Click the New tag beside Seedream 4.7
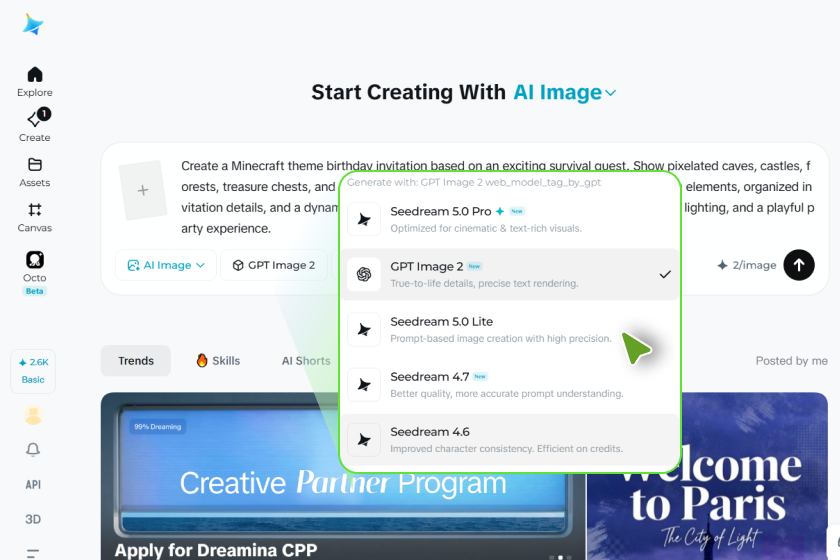 [480, 376]
